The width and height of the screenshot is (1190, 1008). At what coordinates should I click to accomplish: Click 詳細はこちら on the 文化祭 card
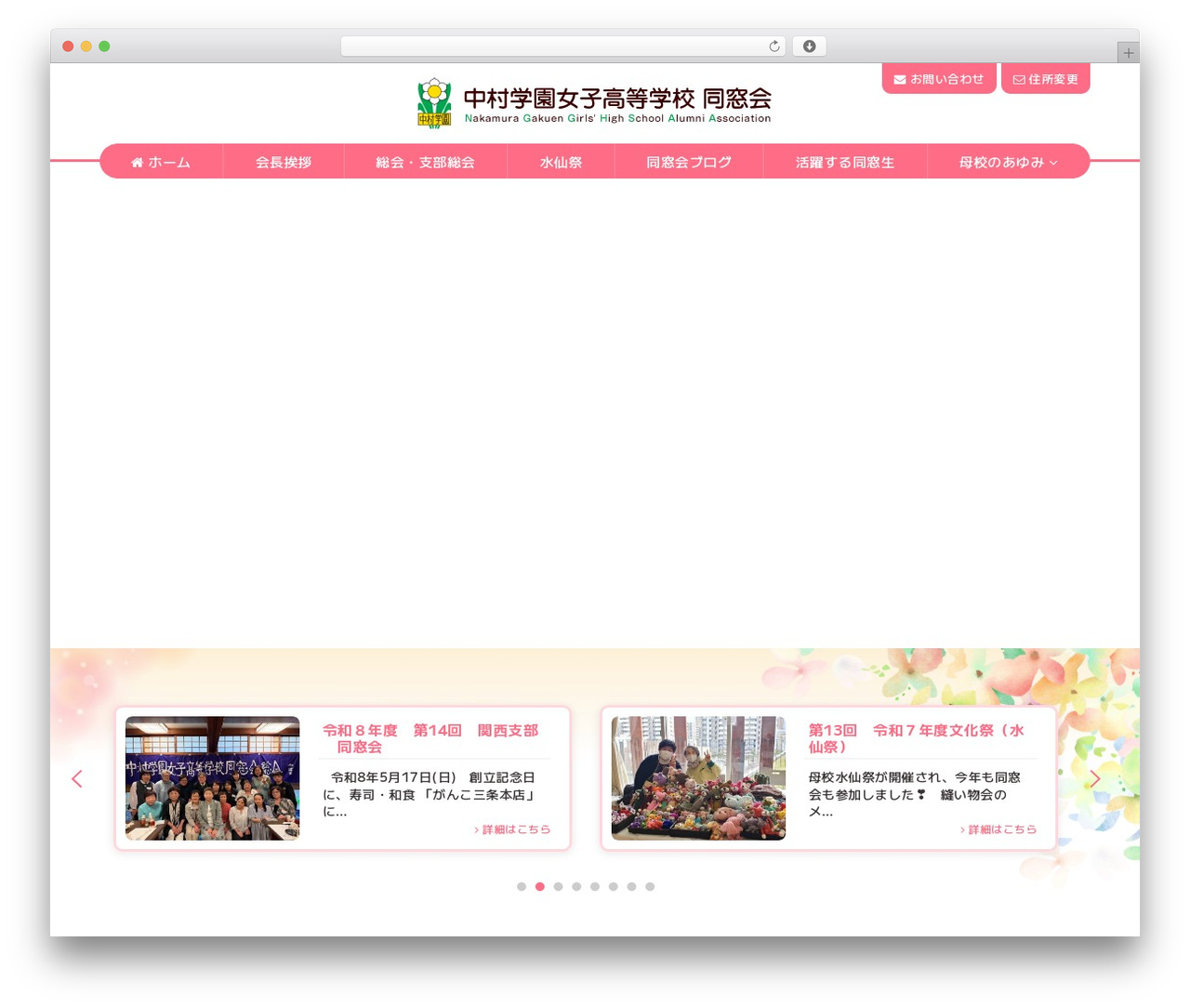coord(998,829)
